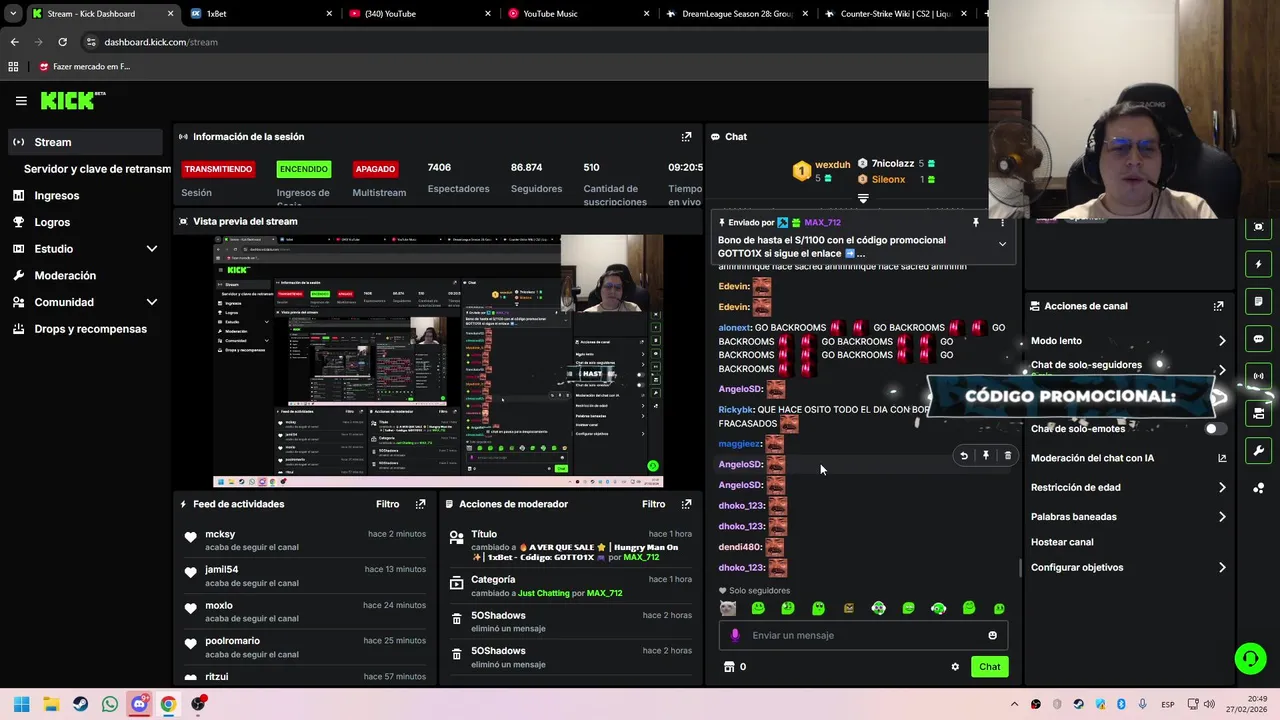Expand the Comunidad sidebar section
Image resolution: width=1280 pixels, height=720 pixels.
(152, 302)
